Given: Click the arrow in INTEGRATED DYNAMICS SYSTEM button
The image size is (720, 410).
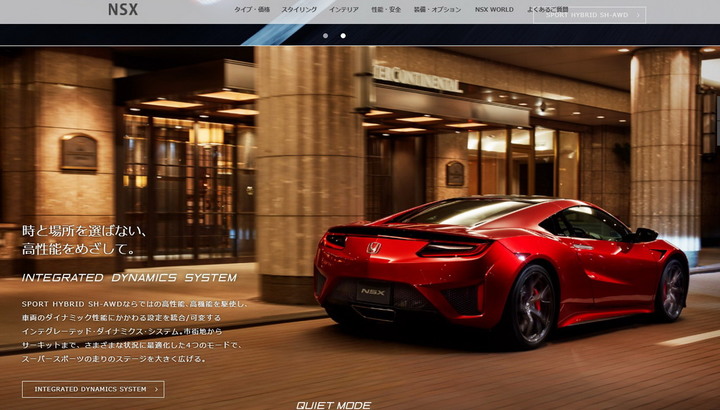Looking at the screenshot, I should (x=157, y=389).
